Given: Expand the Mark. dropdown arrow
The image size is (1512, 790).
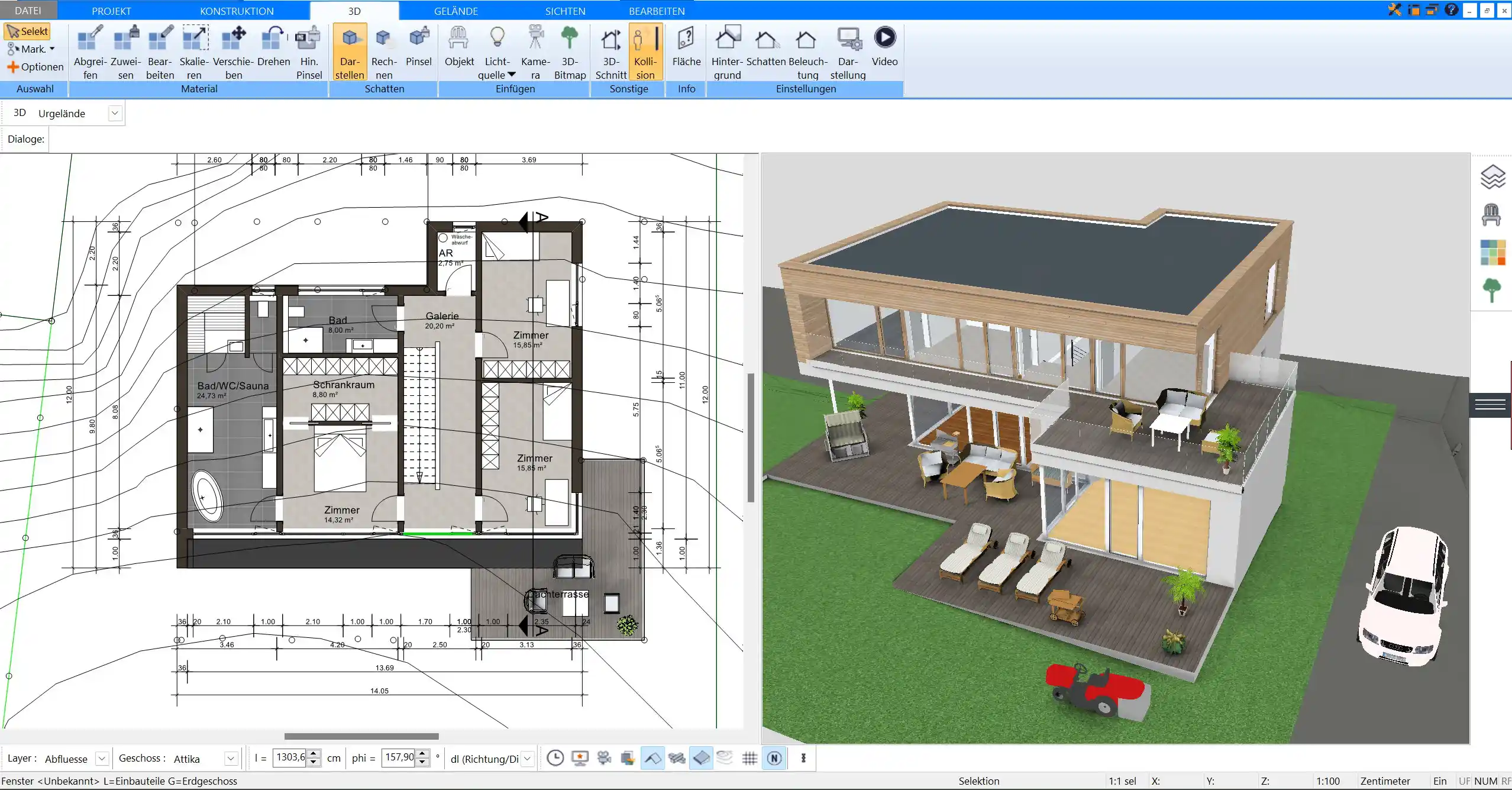Looking at the screenshot, I should tap(52, 49).
